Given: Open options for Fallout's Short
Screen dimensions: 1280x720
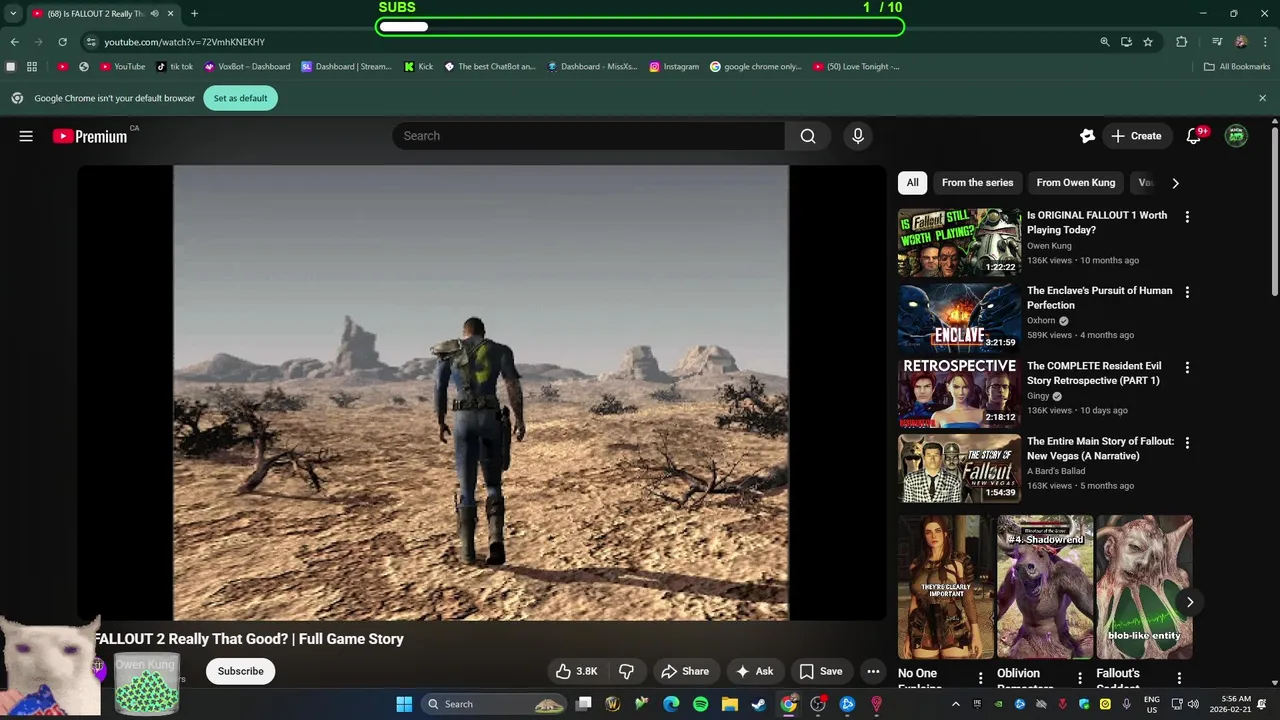Looking at the screenshot, I should tap(1179, 678).
